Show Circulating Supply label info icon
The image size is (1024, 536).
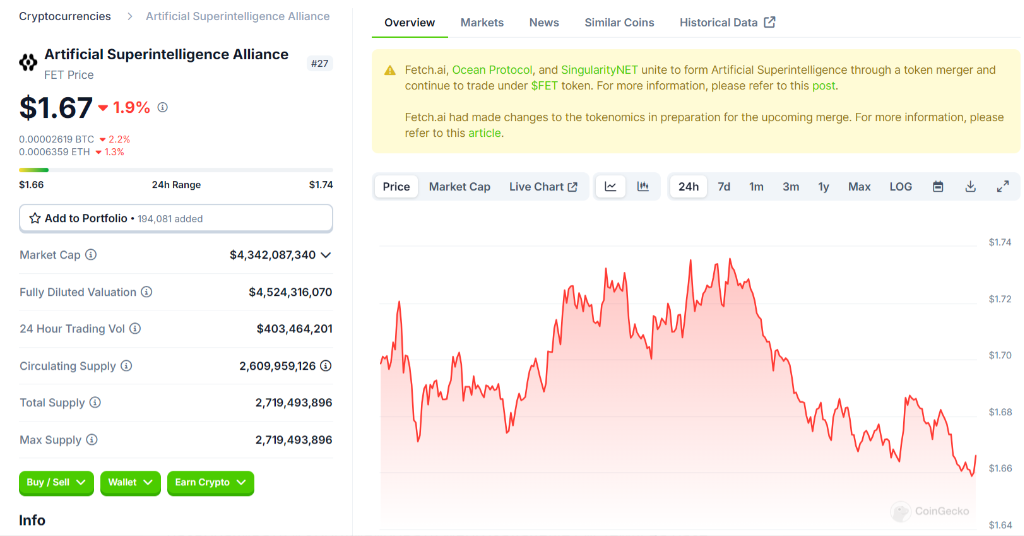[127, 366]
